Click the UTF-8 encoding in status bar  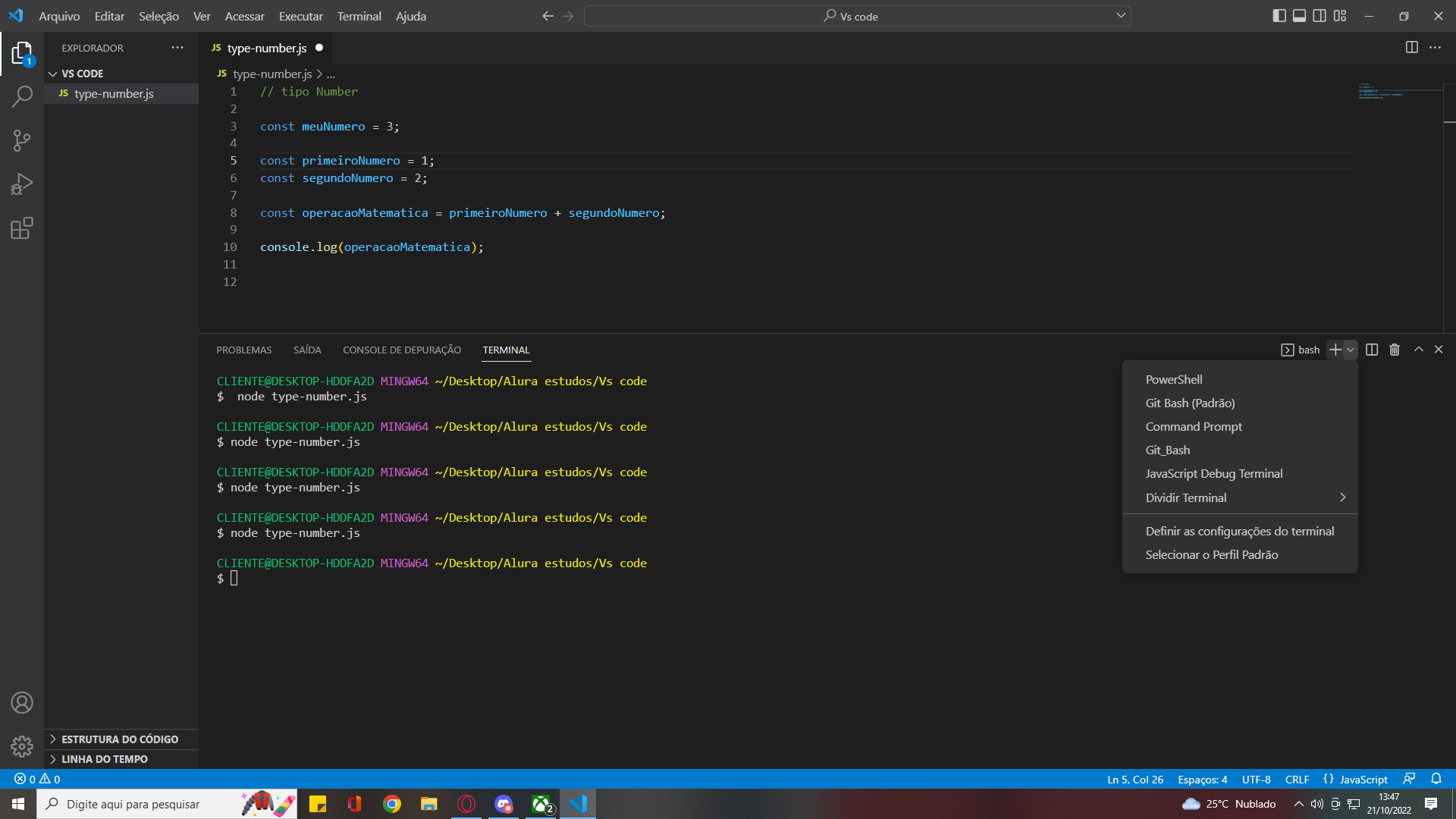(x=1257, y=779)
